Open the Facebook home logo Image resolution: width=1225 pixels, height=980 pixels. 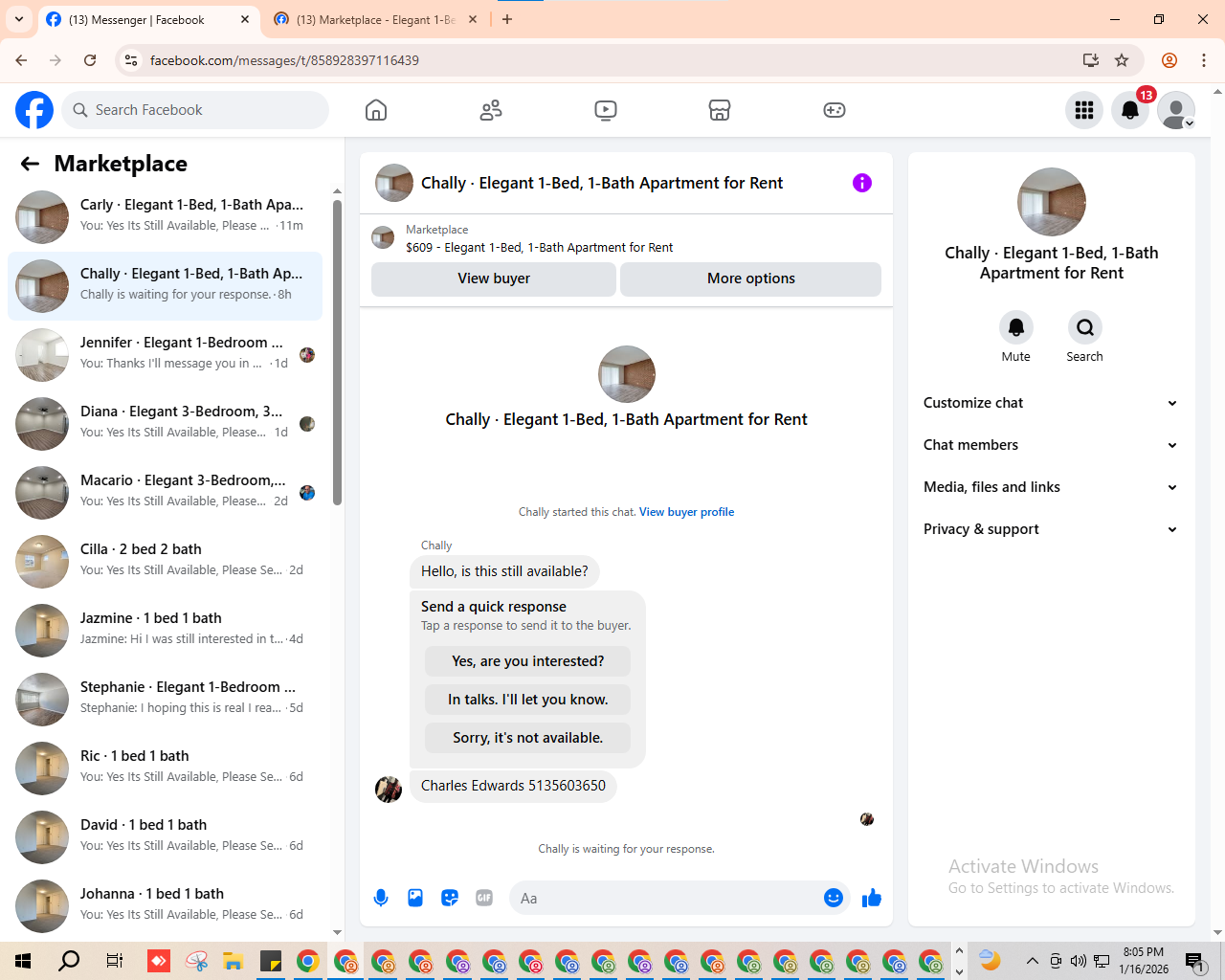pos(34,110)
